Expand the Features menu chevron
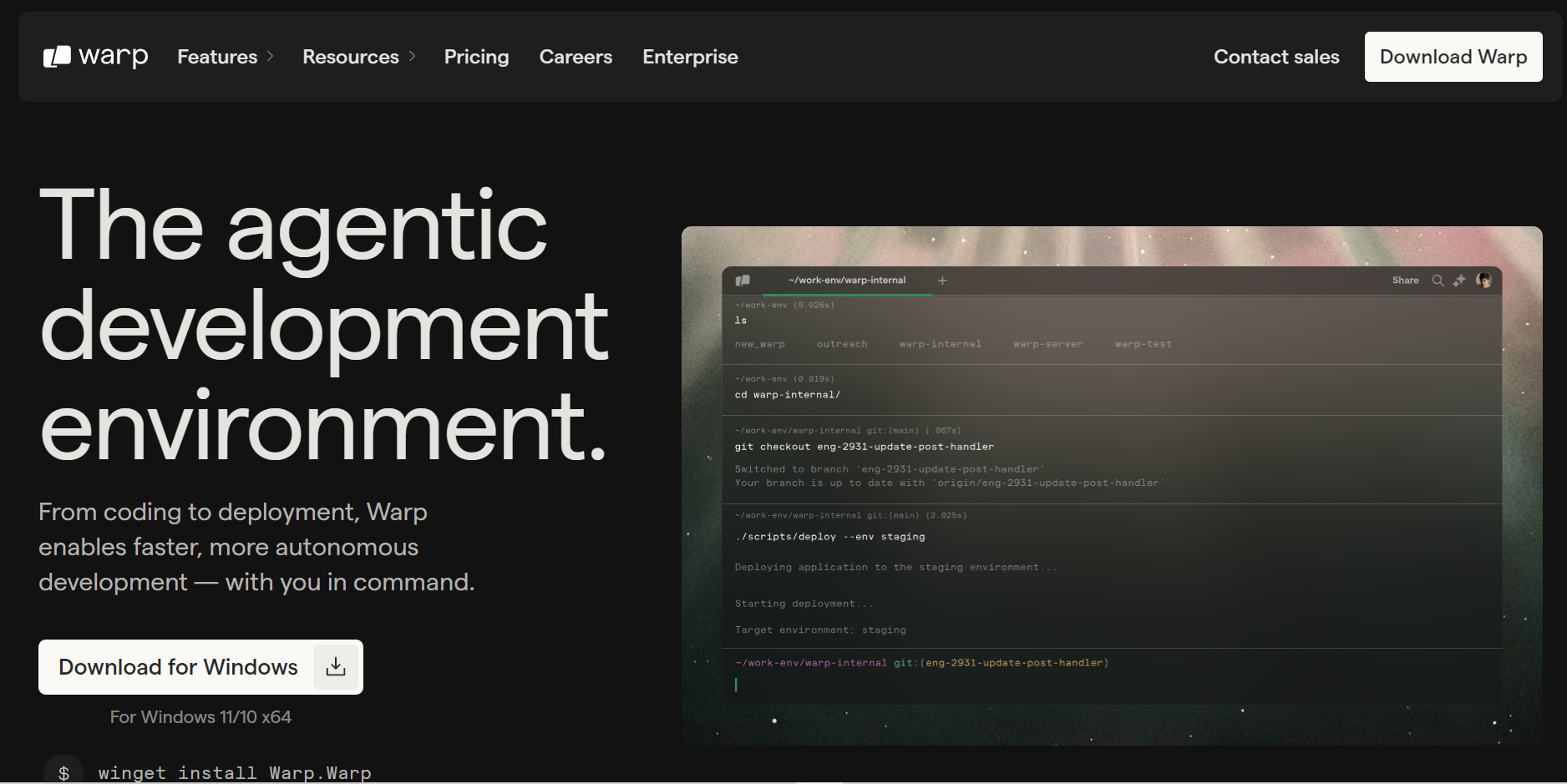 click(270, 57)
